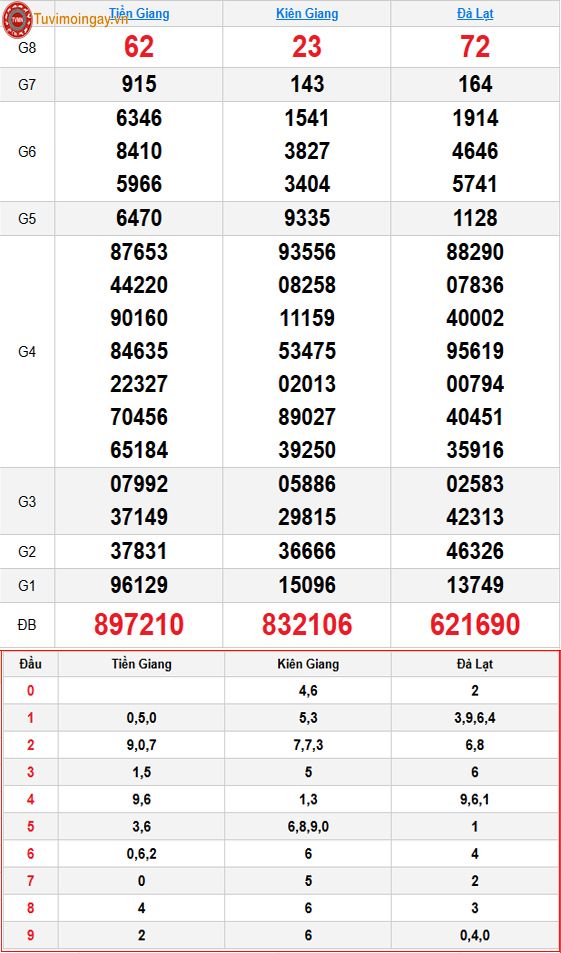Select the G8 row label

pos(27,47)
